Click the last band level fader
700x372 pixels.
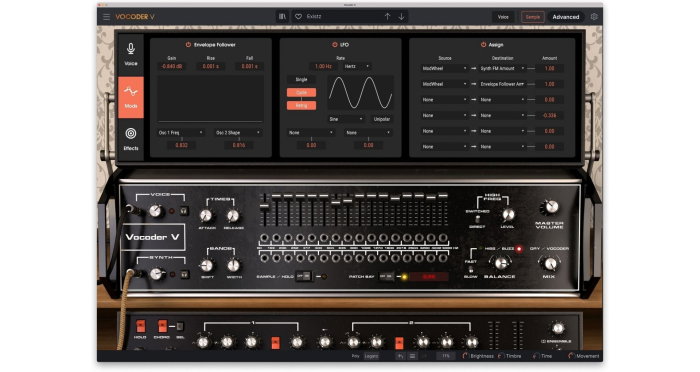pos(442,196)
